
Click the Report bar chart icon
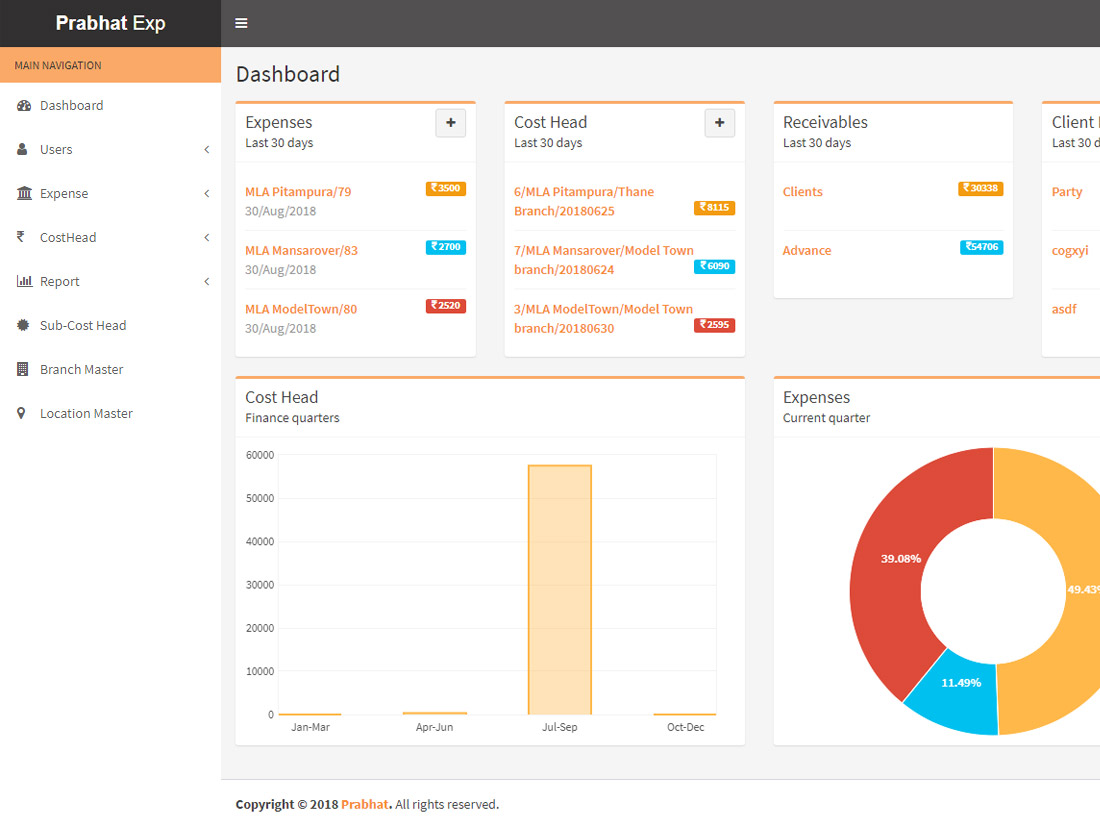[24, 282]
